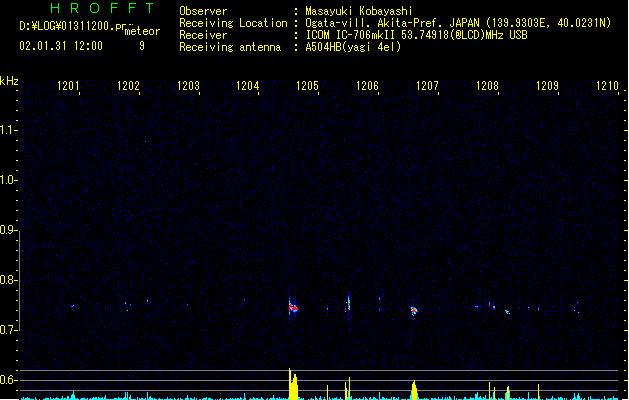Viewport: 629px width, 400px height.
Task: Click the meteor echo near 1207
Action: (x=414, y=311)
